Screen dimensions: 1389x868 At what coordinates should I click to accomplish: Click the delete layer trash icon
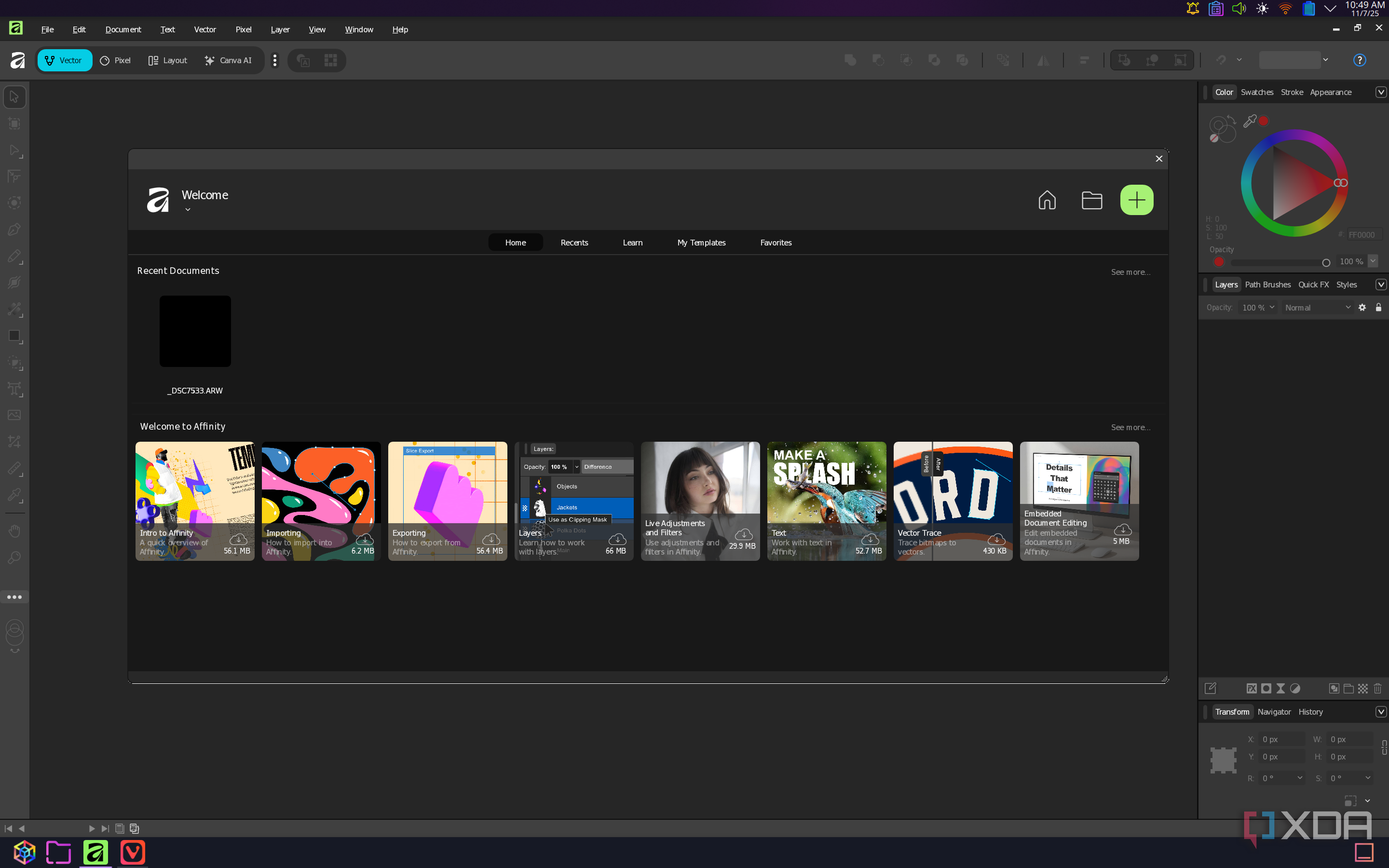click(1377, 688)
